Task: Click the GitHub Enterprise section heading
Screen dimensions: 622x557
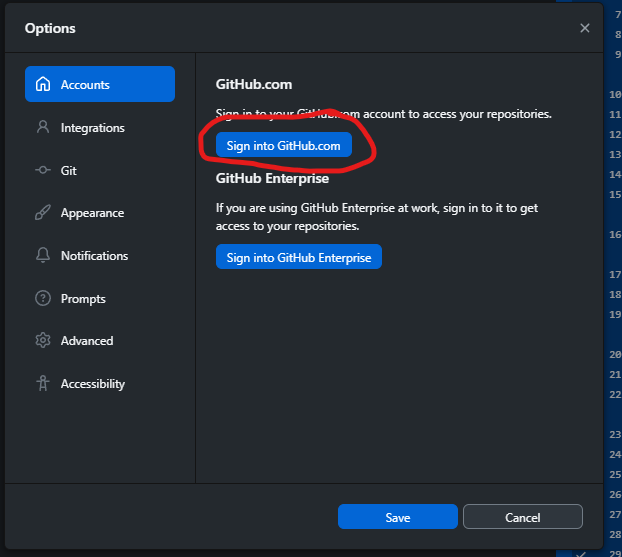Action: point(272,179)
